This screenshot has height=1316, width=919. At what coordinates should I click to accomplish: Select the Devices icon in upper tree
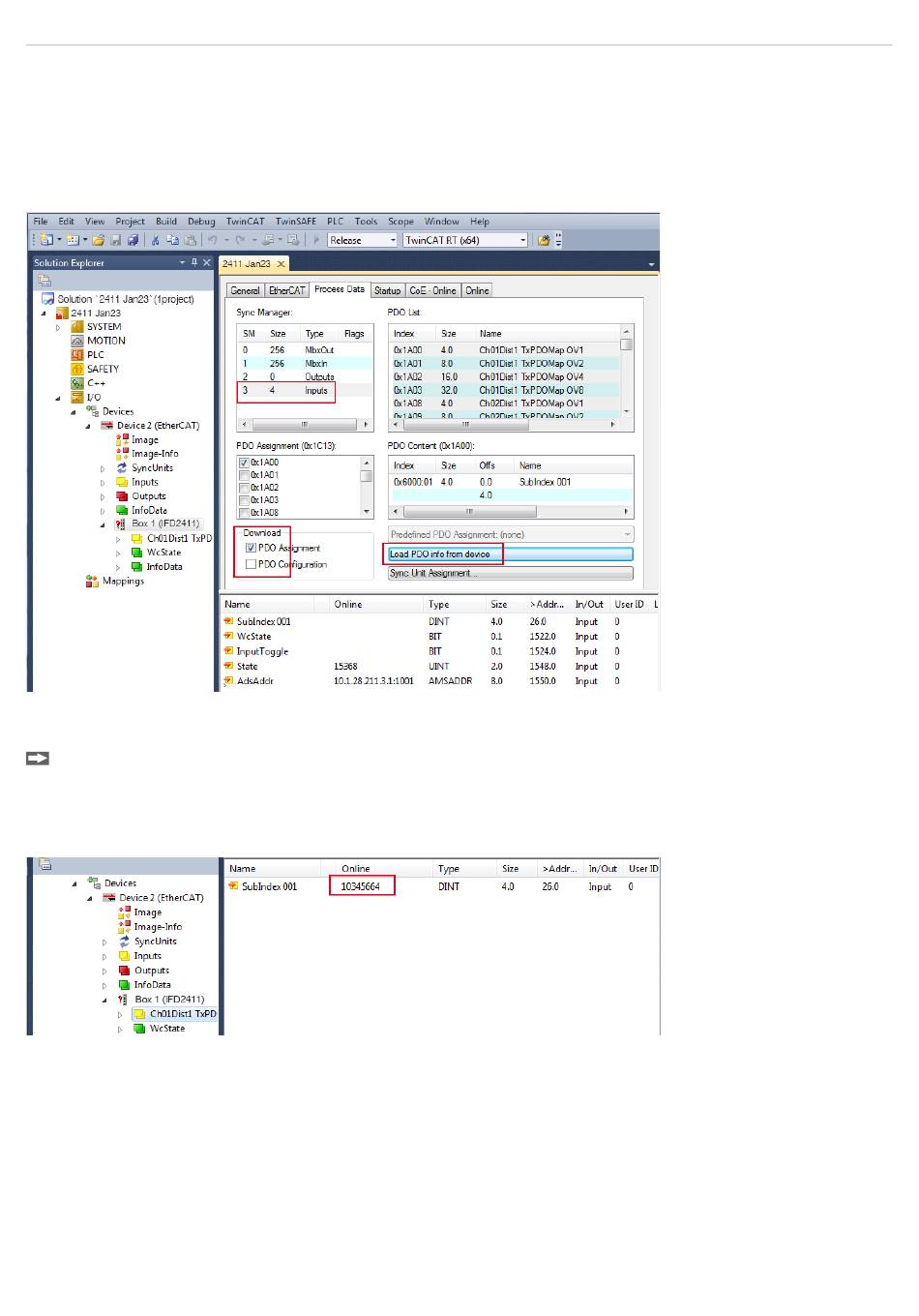93,411
